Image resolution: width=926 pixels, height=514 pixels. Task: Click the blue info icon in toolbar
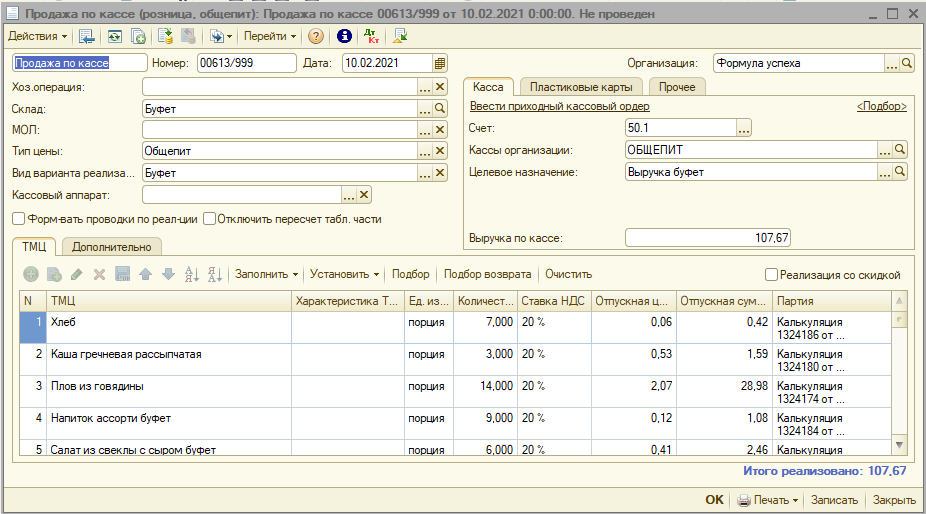[x=344, y=36]
